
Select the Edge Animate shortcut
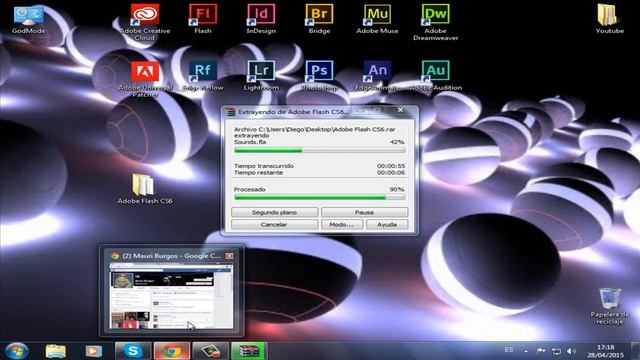pos(377,76)
